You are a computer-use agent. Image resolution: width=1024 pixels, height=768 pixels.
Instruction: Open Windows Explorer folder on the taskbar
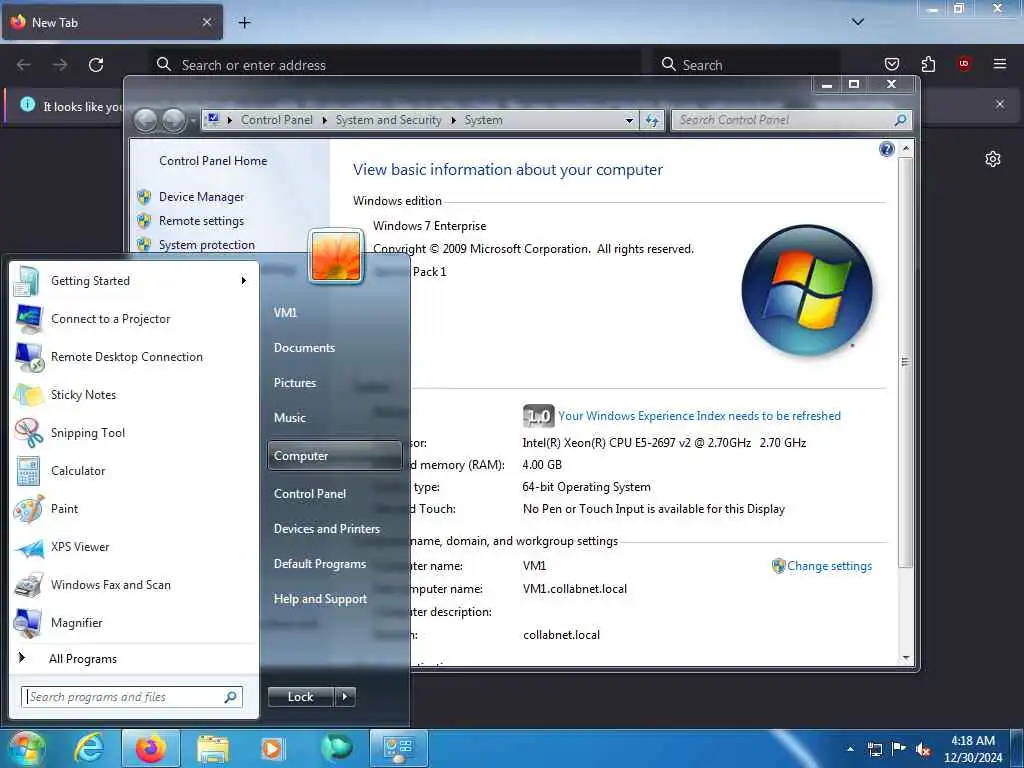point(213,749)
